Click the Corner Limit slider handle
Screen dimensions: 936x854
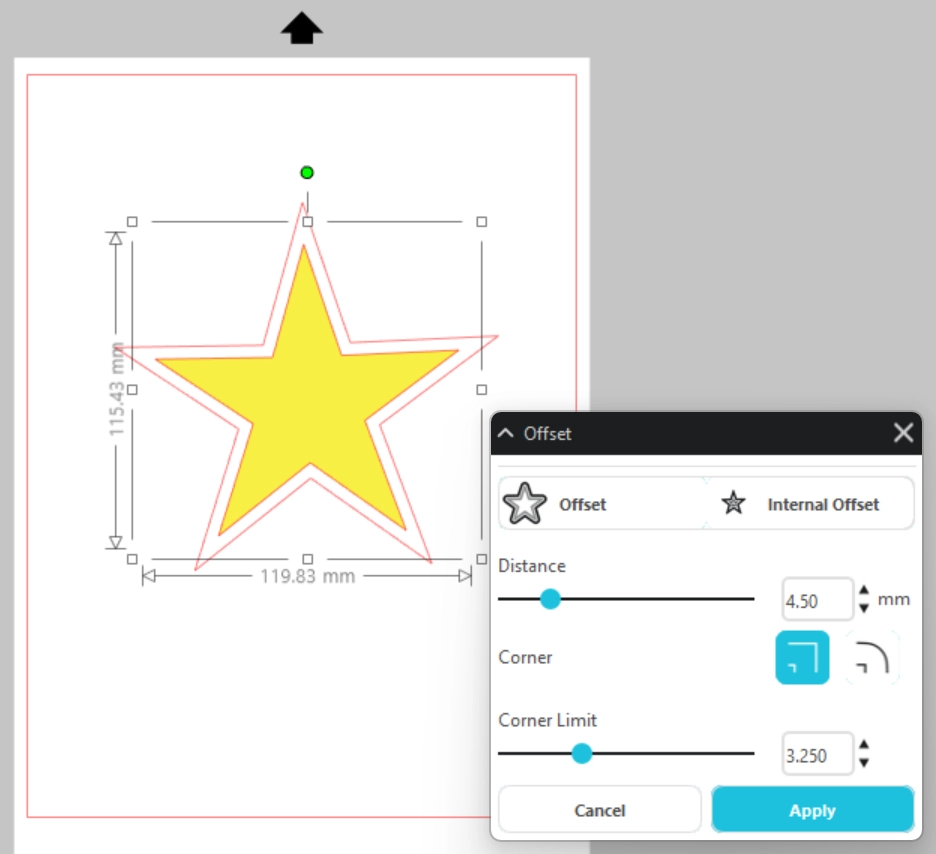pyautogui.click(x=582, y=753)
